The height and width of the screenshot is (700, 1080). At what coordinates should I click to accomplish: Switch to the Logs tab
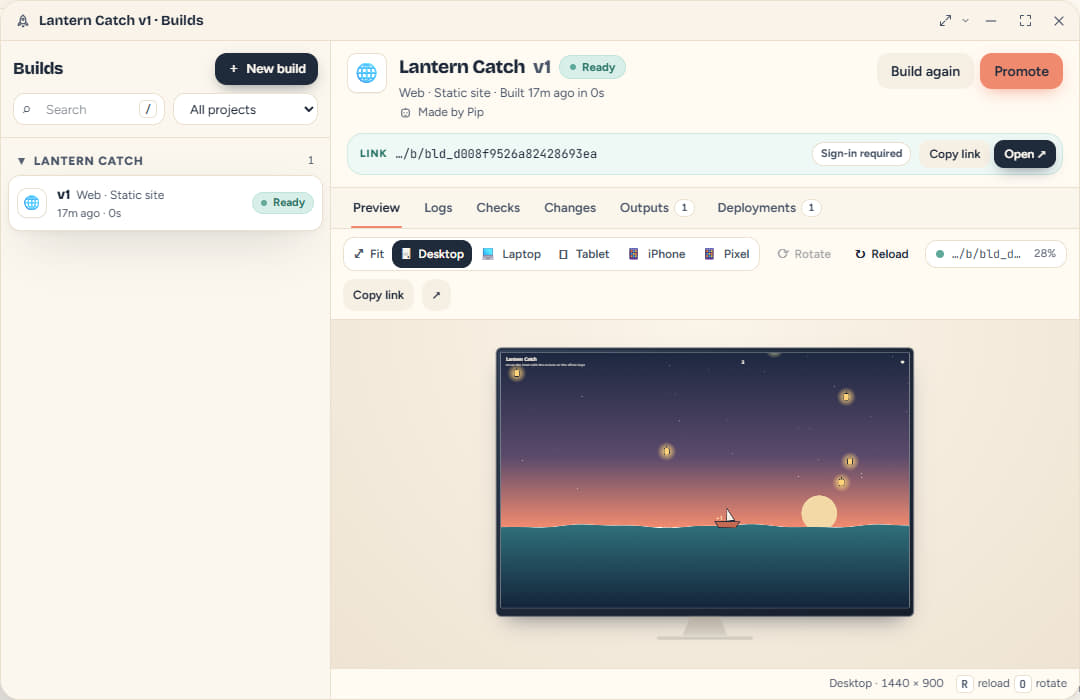[438, 208]
